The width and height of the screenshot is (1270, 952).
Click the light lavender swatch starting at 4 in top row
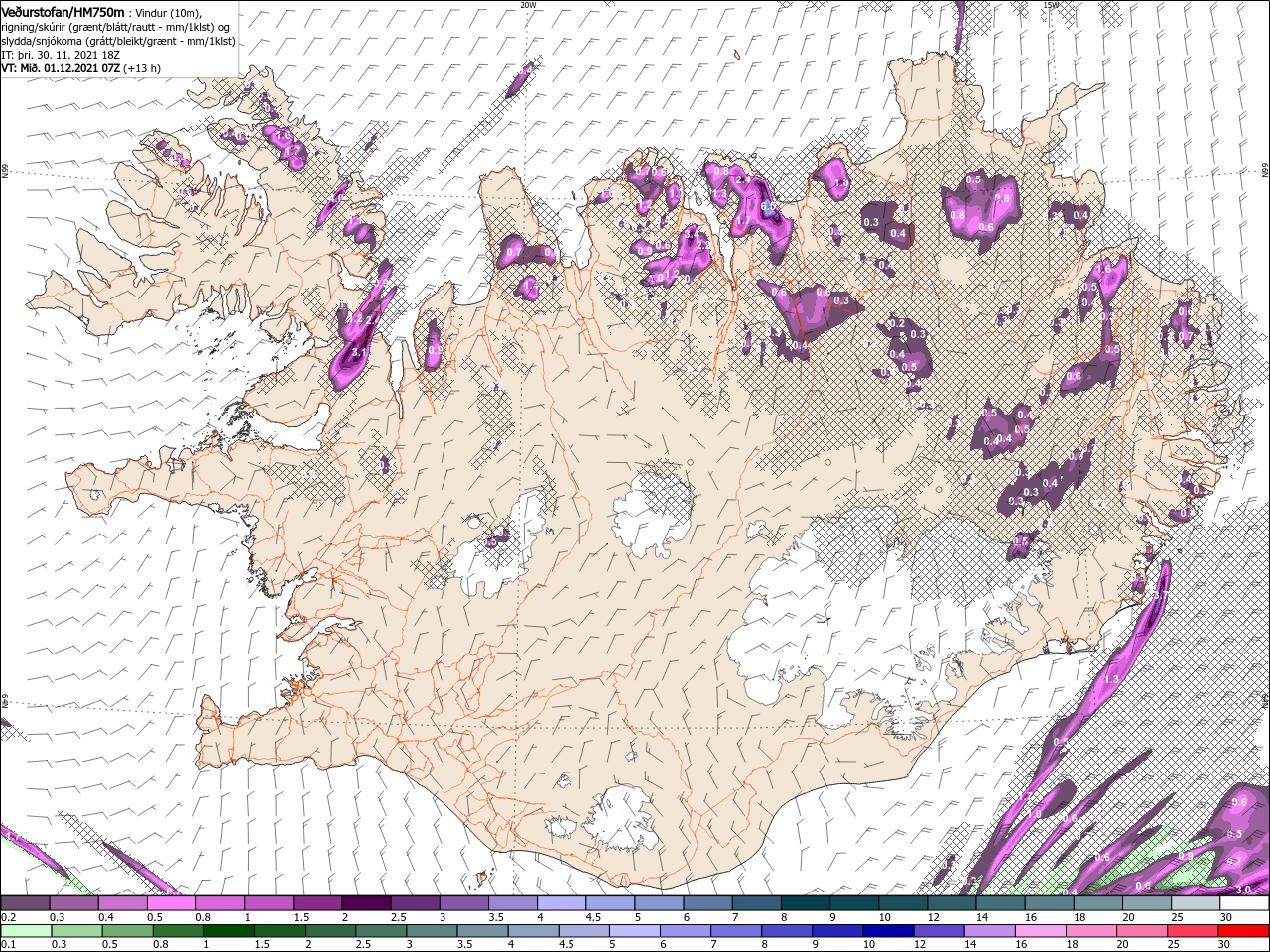[562, 903]
